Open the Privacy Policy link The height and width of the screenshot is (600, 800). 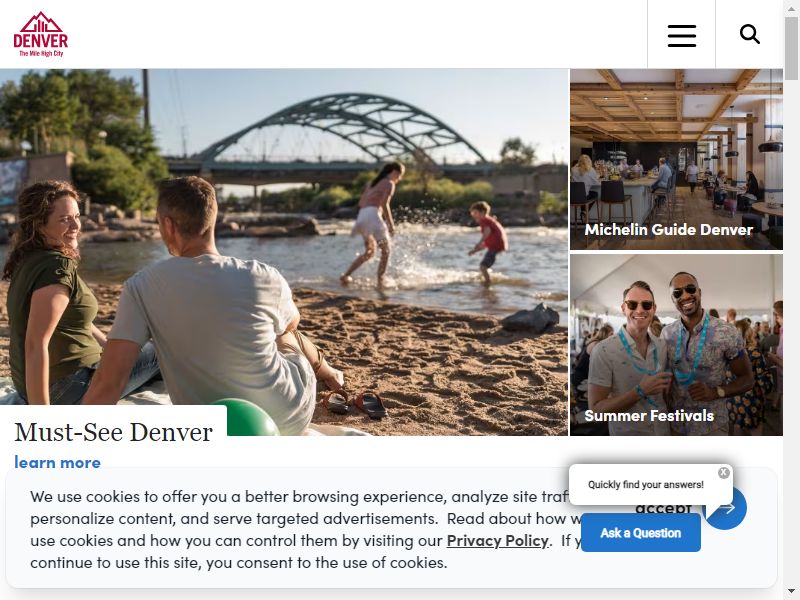point(497,540)
